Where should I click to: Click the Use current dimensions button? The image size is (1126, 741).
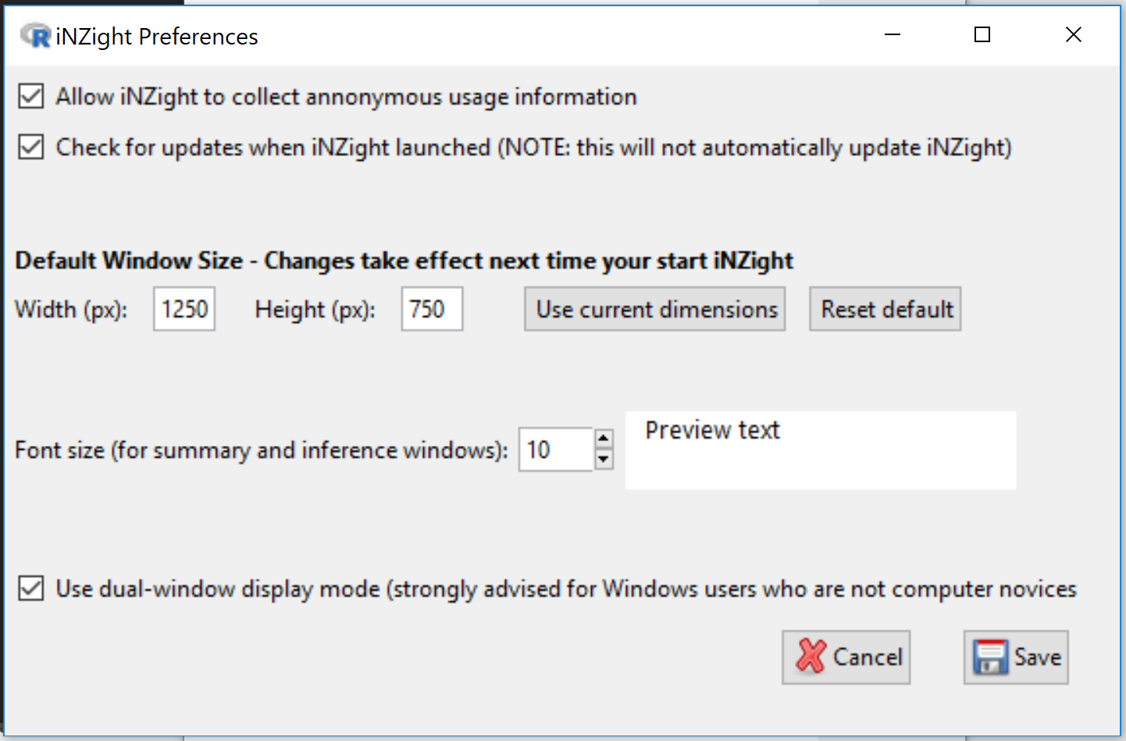(654, 309)
